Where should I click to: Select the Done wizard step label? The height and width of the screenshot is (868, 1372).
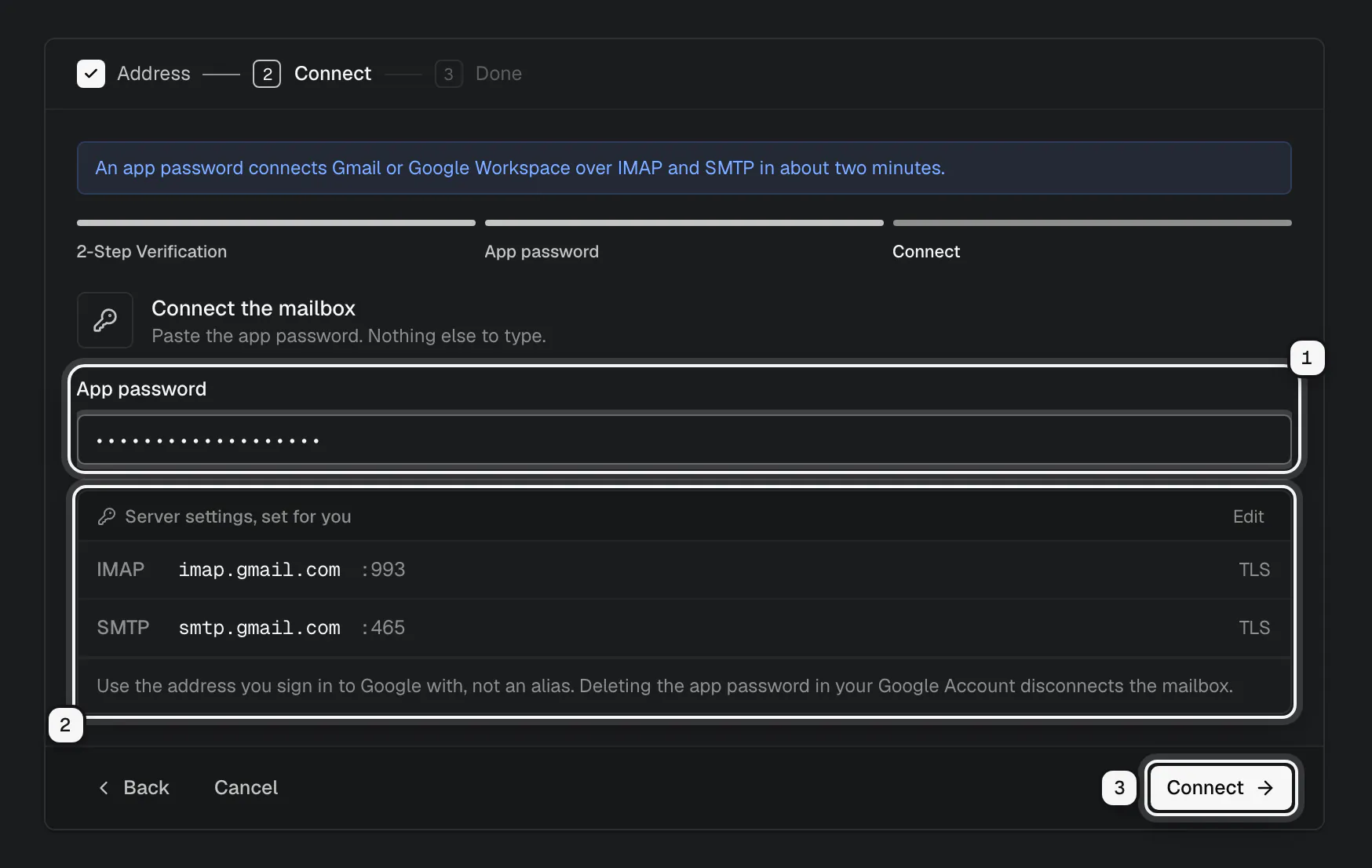pyautogui.click(x=498, y=74)
